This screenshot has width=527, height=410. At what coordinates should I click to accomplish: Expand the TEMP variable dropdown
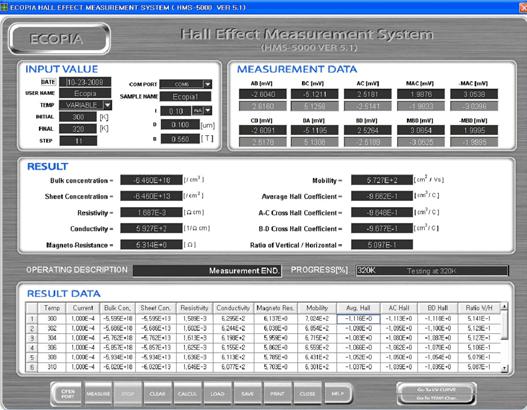point(107,105)
